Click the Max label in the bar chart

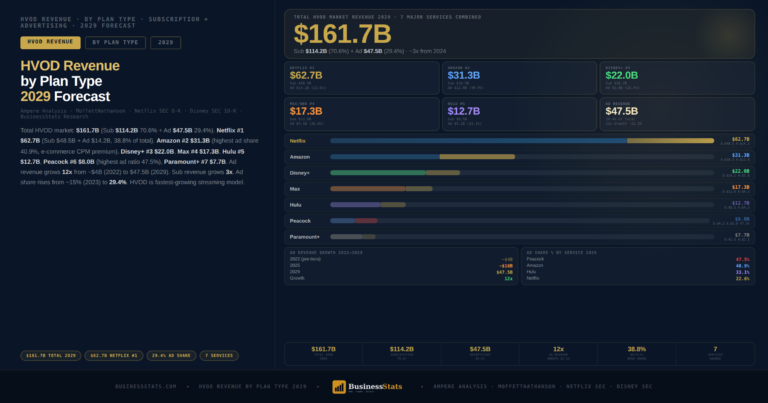coord(295,189)
